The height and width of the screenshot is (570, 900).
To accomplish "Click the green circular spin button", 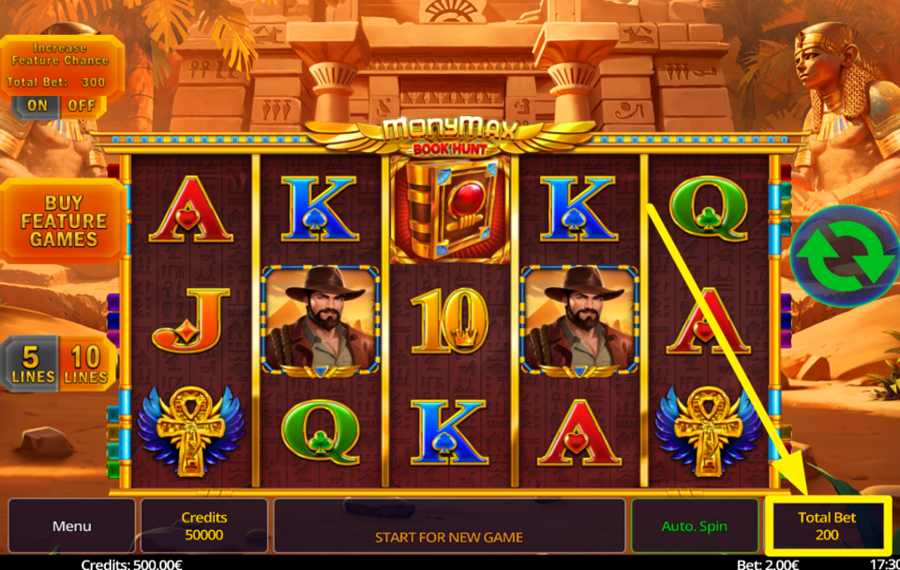I will point(844,256).
